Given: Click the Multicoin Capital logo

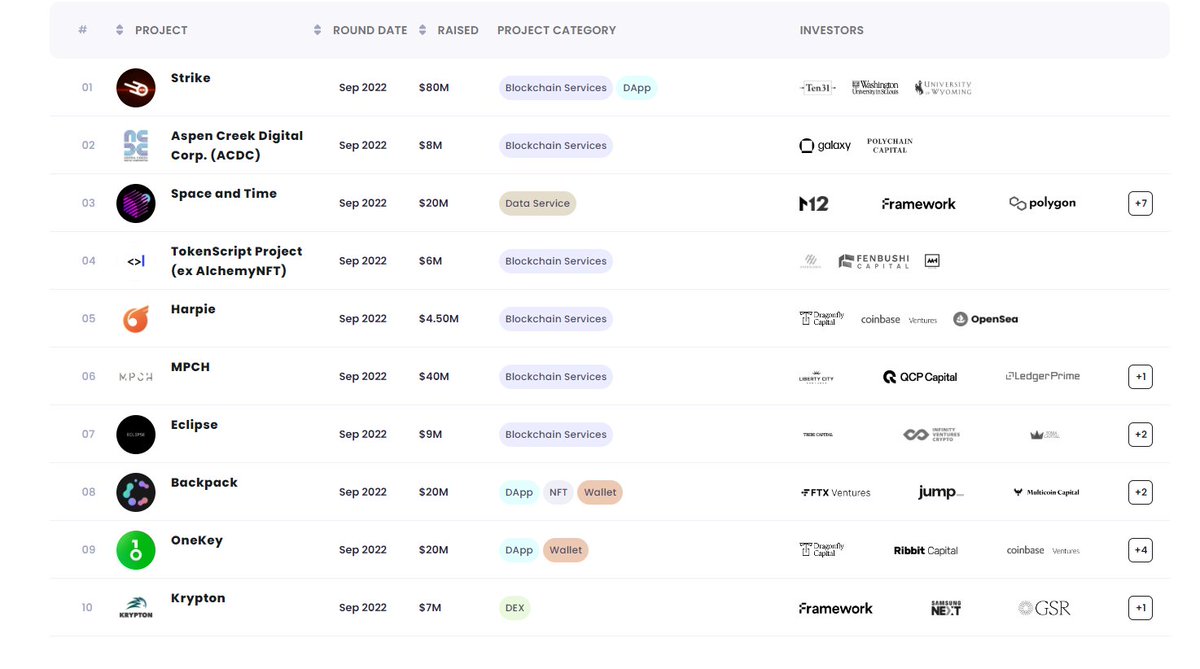Looking at the screenshot, I should tap(1046, 492).
